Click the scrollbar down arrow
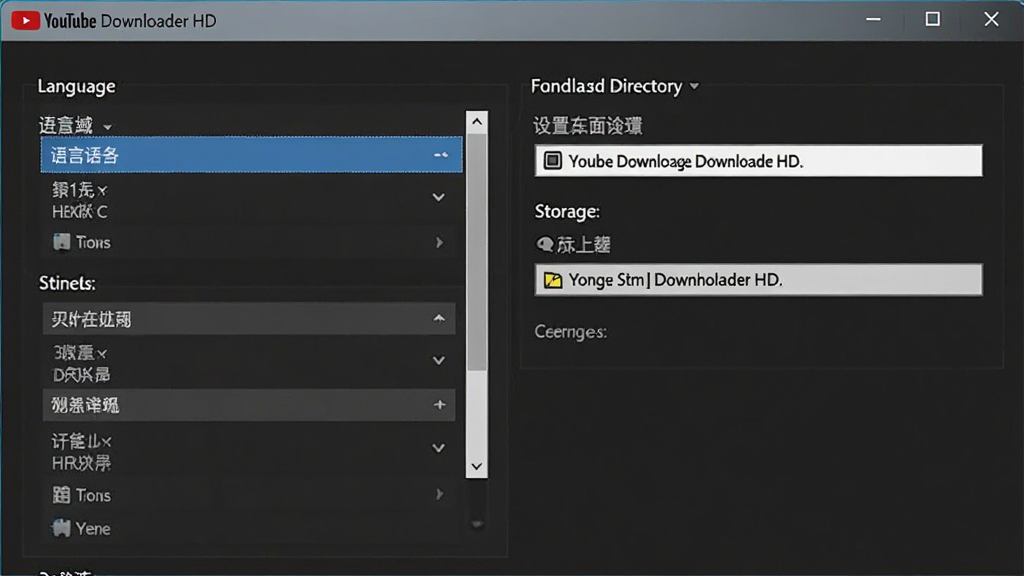This screenshot has height=576, width=1024. pos(477,467)
